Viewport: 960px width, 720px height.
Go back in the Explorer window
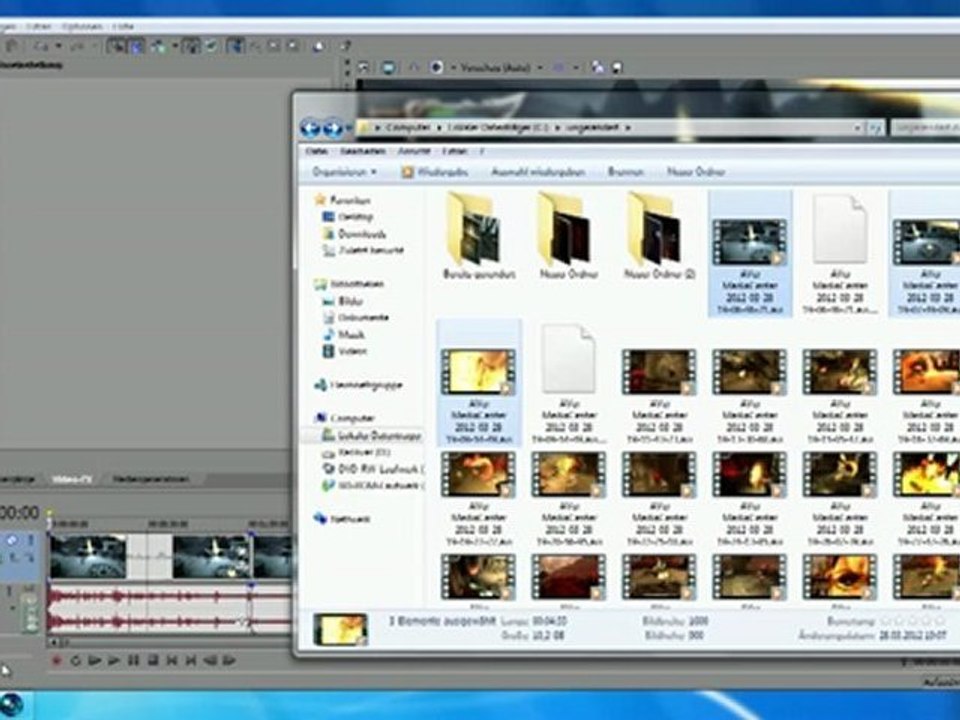[310, 129]
